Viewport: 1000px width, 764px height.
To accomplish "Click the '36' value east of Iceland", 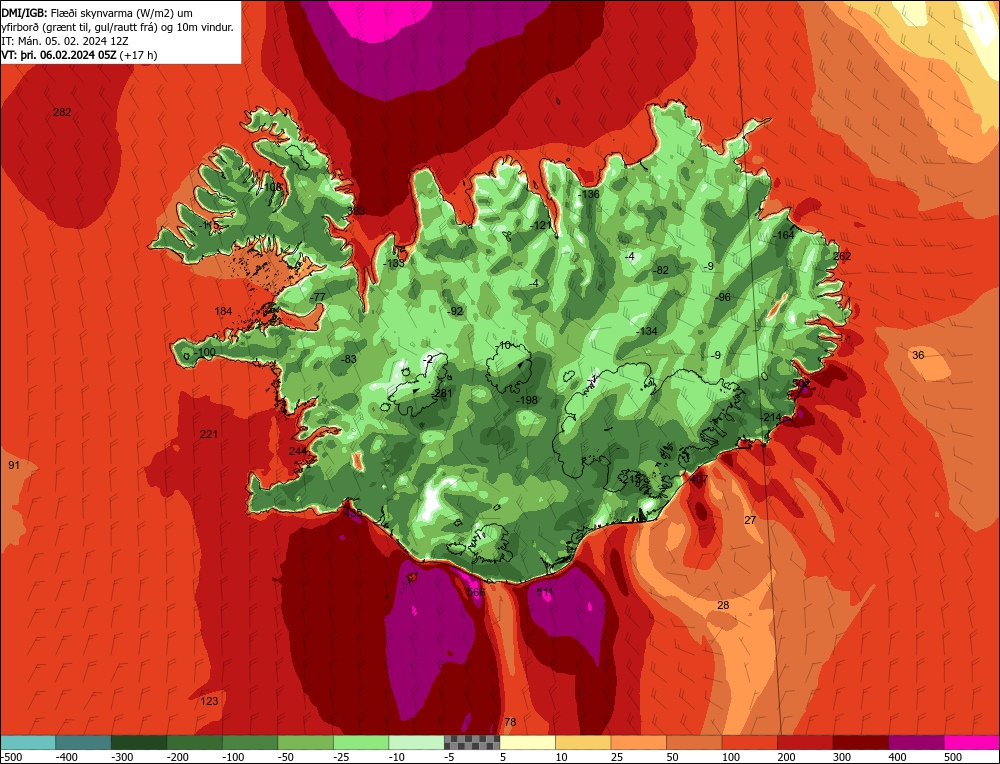I will [x=918, y=355].
